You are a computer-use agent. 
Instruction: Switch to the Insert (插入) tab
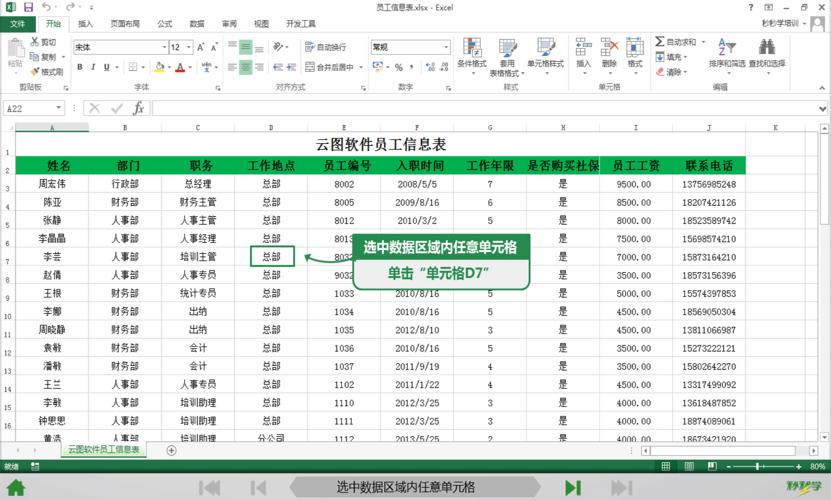pos(85,24)
